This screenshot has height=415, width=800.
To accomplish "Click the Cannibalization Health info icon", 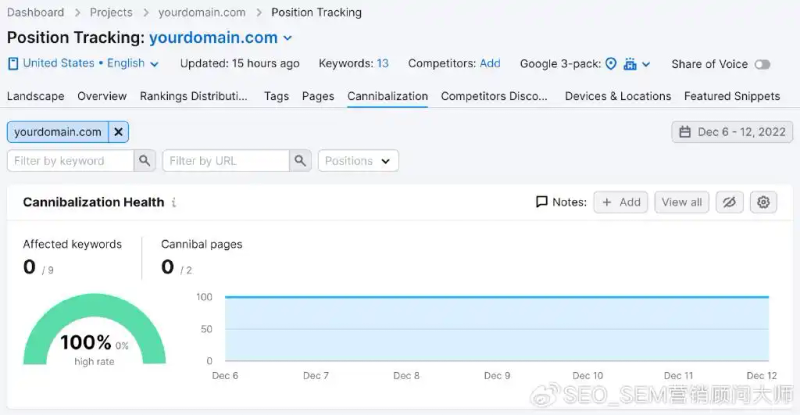I will (x=174, y=203).
